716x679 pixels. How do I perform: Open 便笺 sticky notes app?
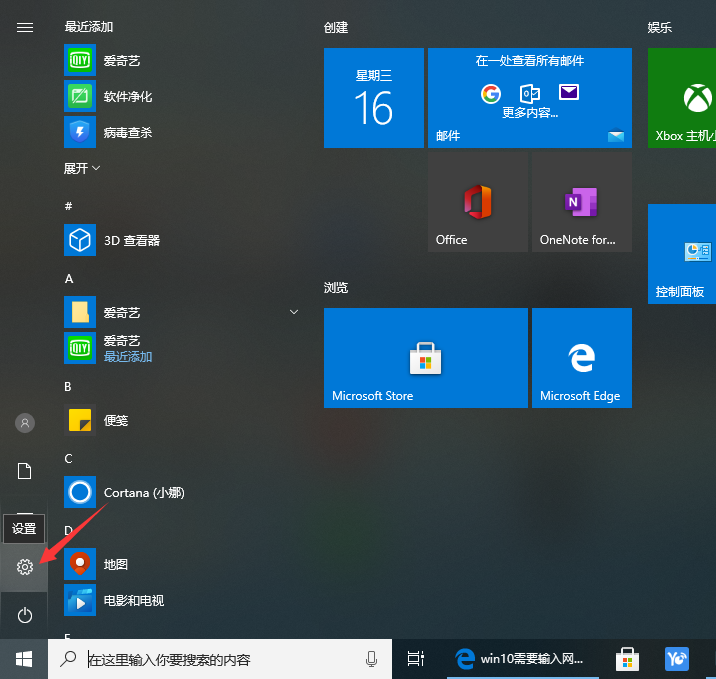pyautogui.click(x=115, y=420)
